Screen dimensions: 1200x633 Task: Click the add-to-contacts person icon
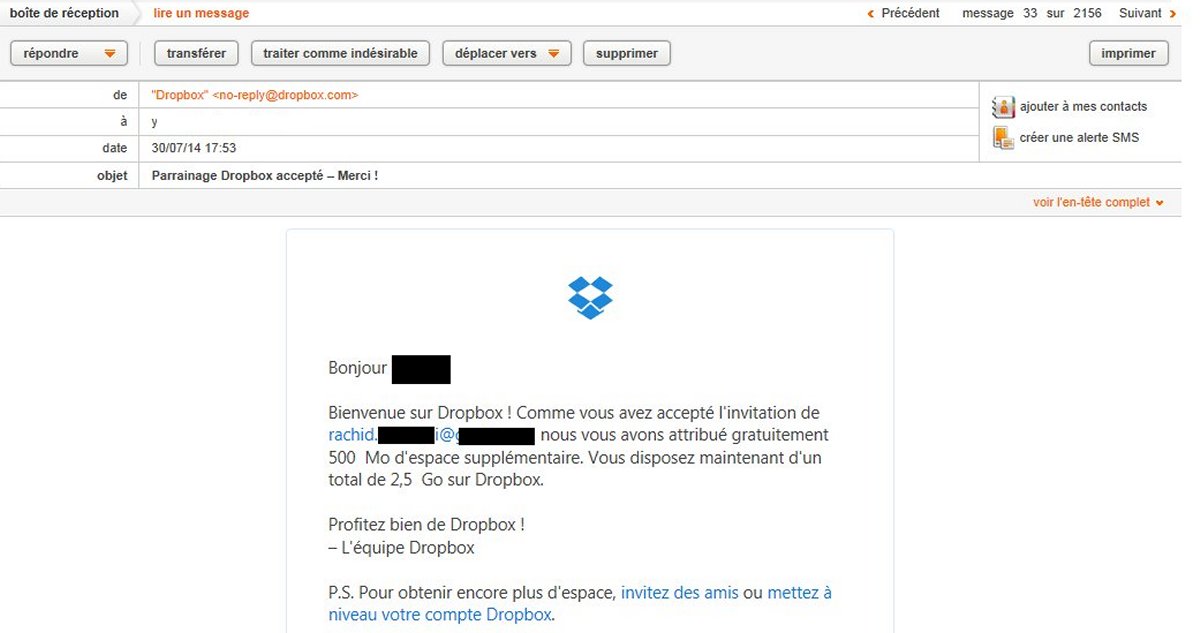coord(1003,107)
